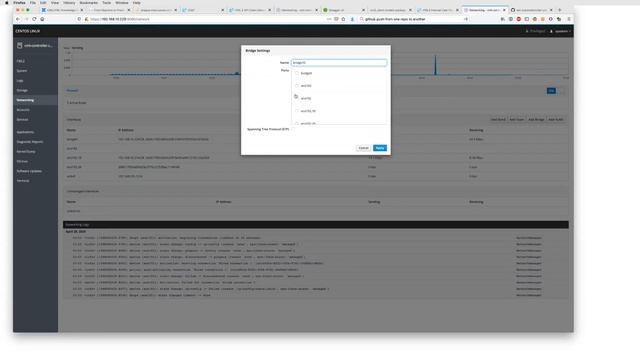Screen dimensions: 640x360
Task: Select Networking in Cockpit sidebar
Action: coord(35,100)
